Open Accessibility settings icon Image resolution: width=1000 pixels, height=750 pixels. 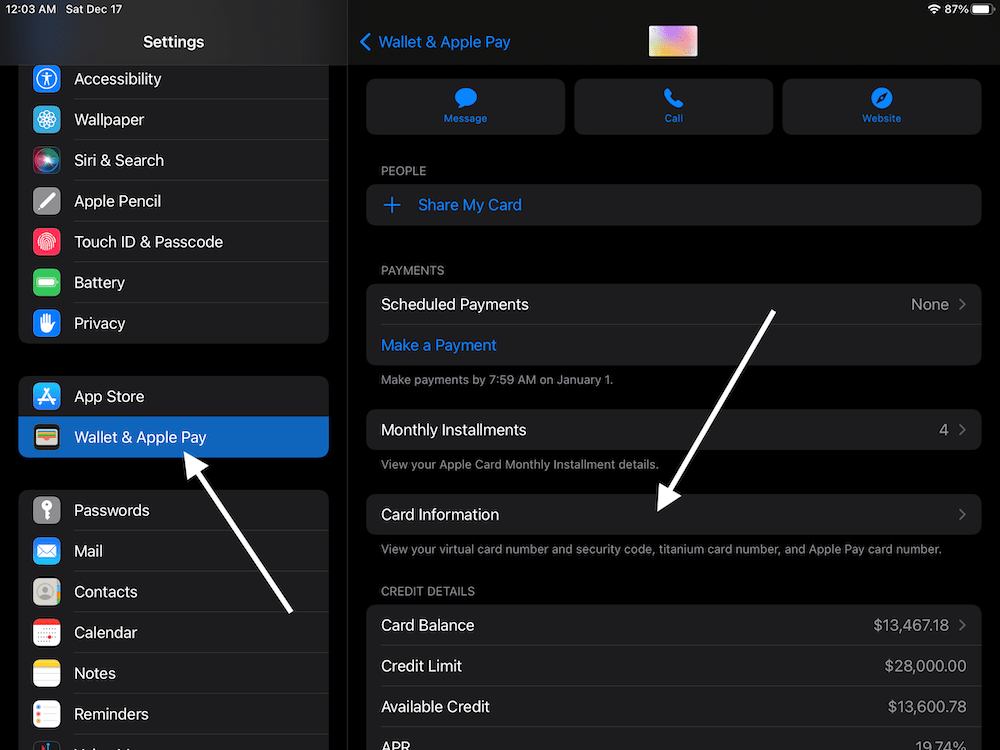pos(47,79)
